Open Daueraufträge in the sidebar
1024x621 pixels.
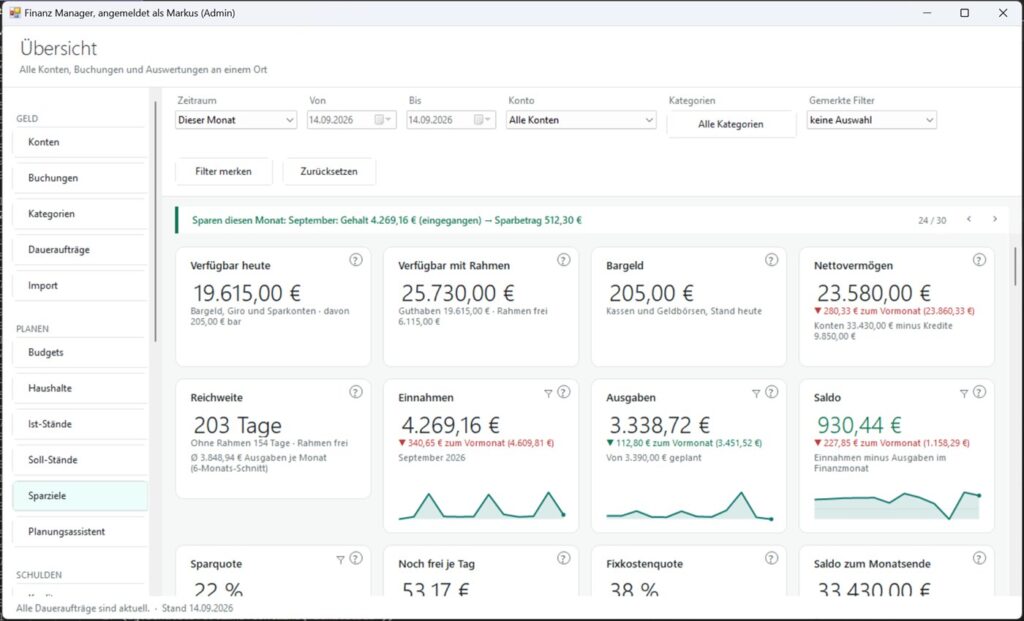click(80, 249)
